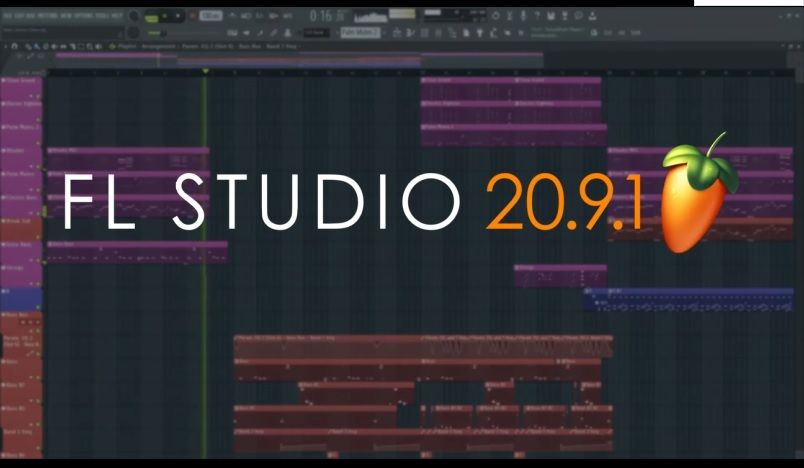This screenshot has width=804, height=468.
Task: Click the tempo display
Action: click(211, 15)
